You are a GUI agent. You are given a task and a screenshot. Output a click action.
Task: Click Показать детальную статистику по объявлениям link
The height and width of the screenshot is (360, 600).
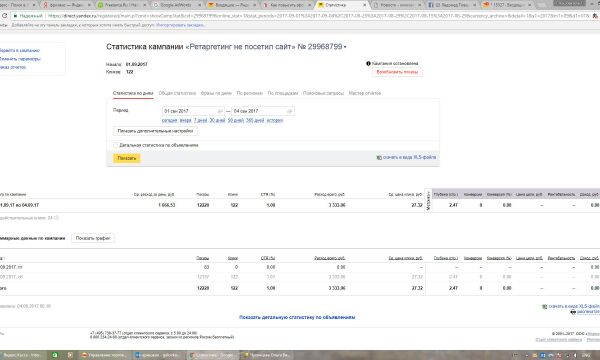coord(297,318)
